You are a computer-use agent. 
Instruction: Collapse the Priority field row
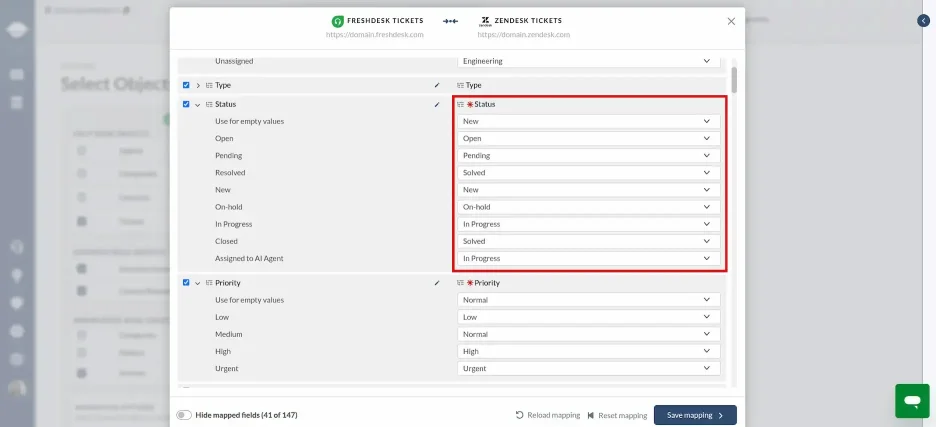coord(198,282)
